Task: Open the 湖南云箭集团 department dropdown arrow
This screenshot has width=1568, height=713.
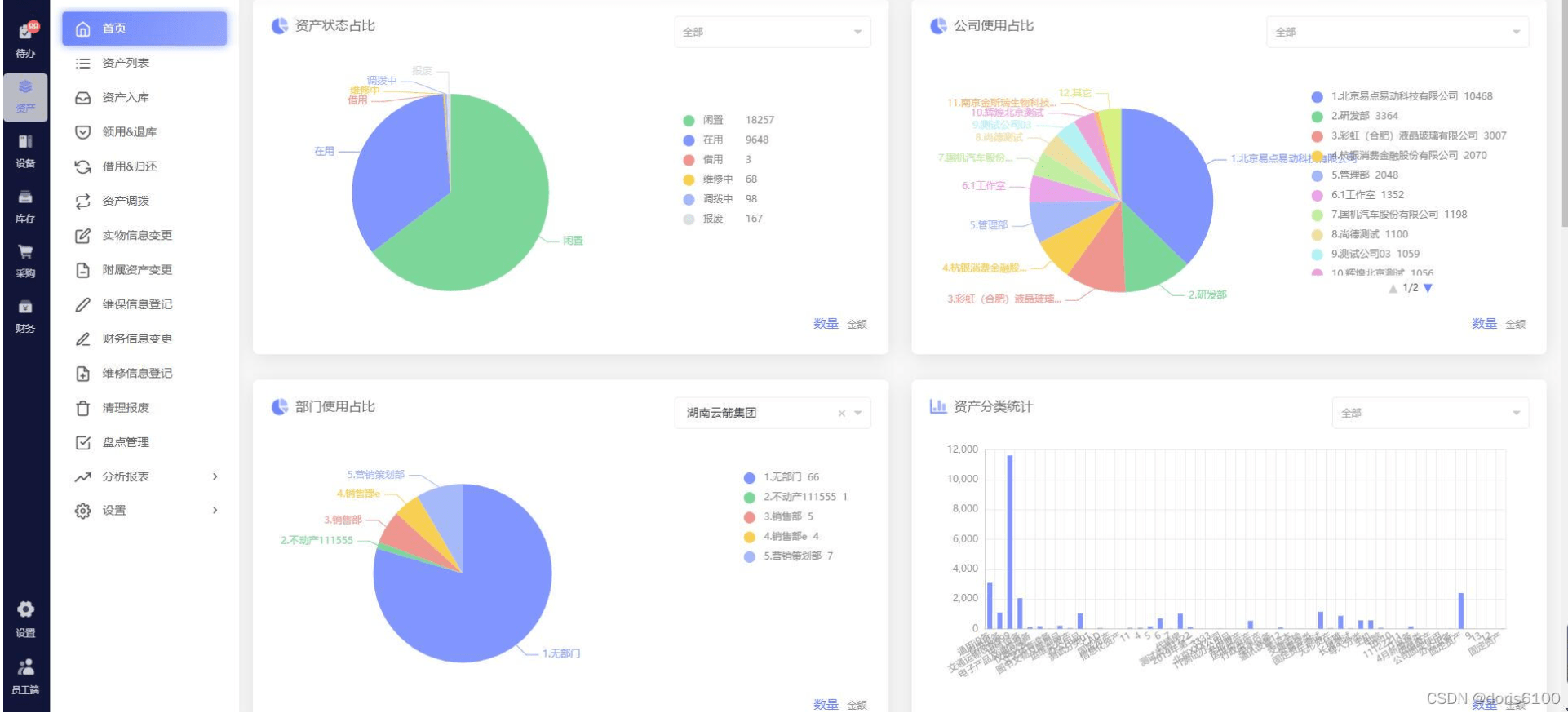Action: coord(857,413)
